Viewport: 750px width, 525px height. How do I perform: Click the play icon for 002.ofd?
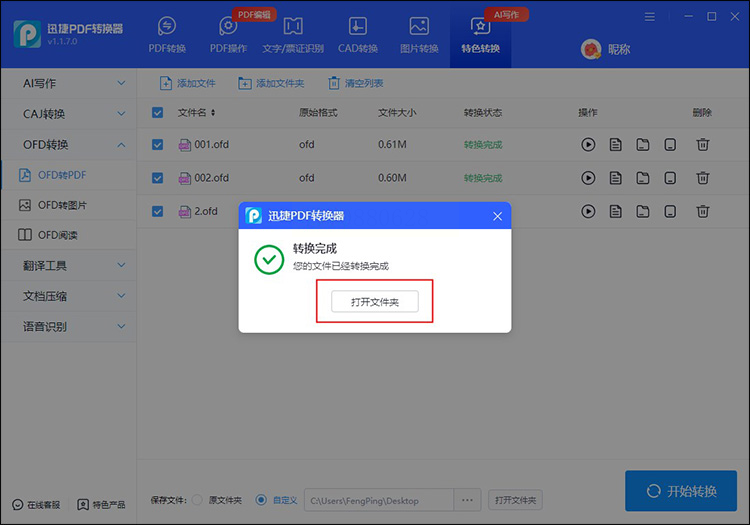pyautogui.click(x=588, y=178)
